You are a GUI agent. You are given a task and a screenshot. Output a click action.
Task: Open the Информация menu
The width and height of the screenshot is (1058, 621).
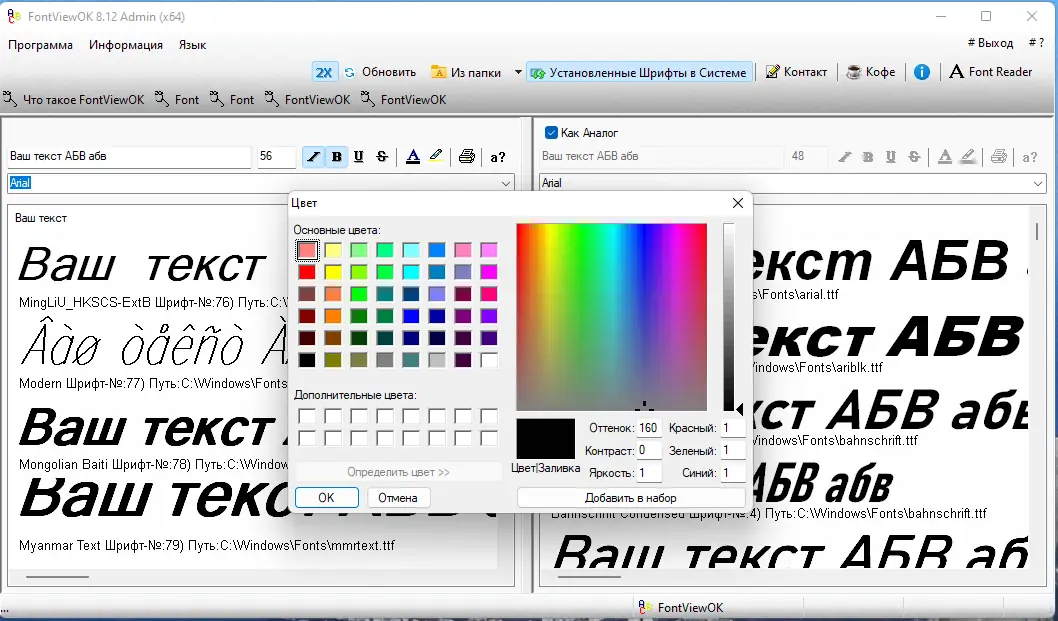coord(126,45)
